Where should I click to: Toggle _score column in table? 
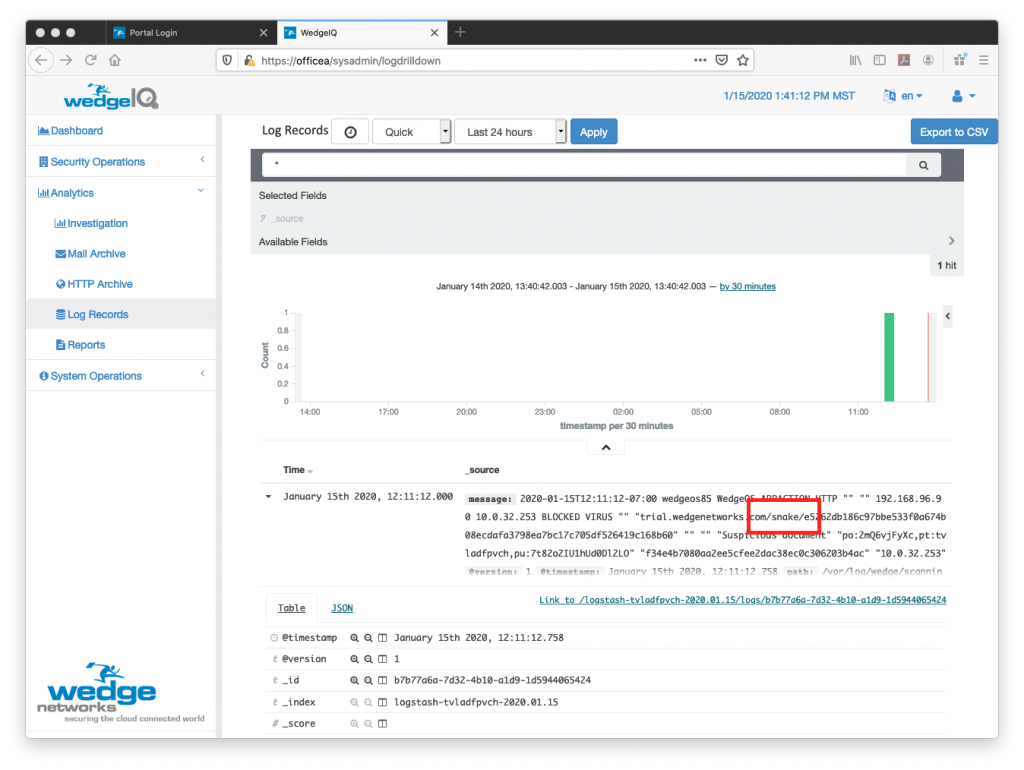click(383, 723)
